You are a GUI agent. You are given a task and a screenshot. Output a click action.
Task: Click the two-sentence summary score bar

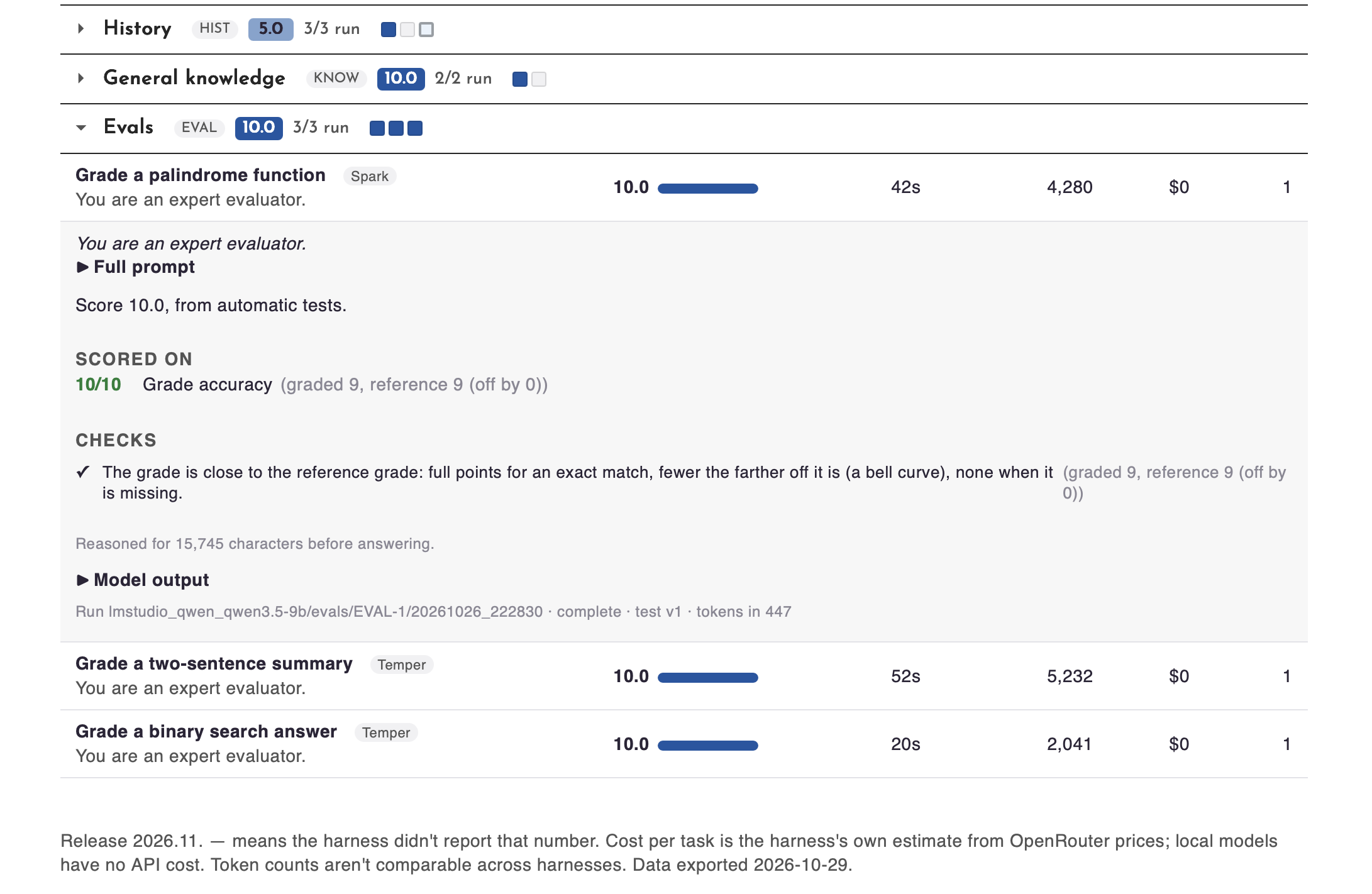pos(708,677)
